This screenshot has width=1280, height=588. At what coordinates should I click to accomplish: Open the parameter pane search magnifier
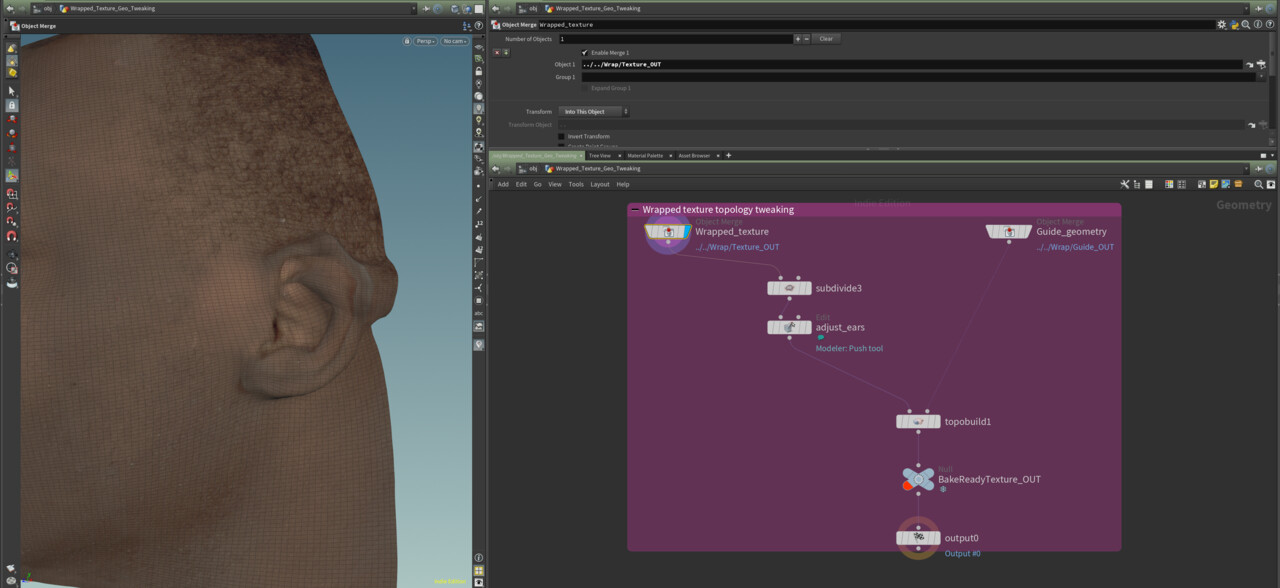(x=1246, y=24)
